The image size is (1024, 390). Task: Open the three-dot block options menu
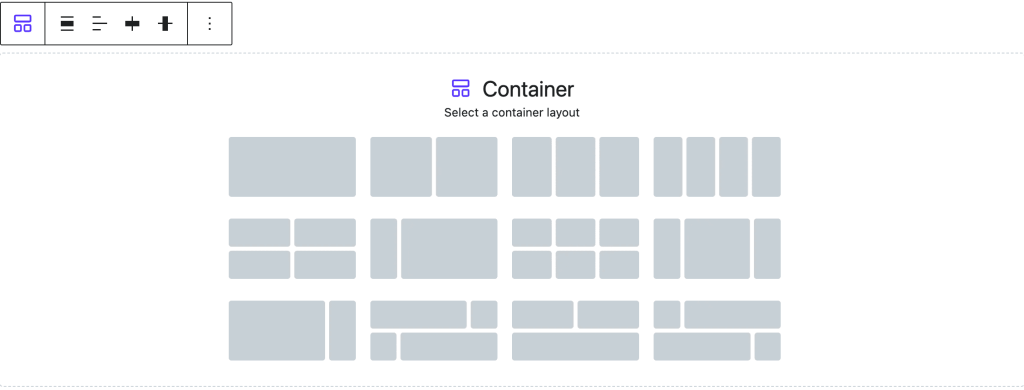coord(210,24)
